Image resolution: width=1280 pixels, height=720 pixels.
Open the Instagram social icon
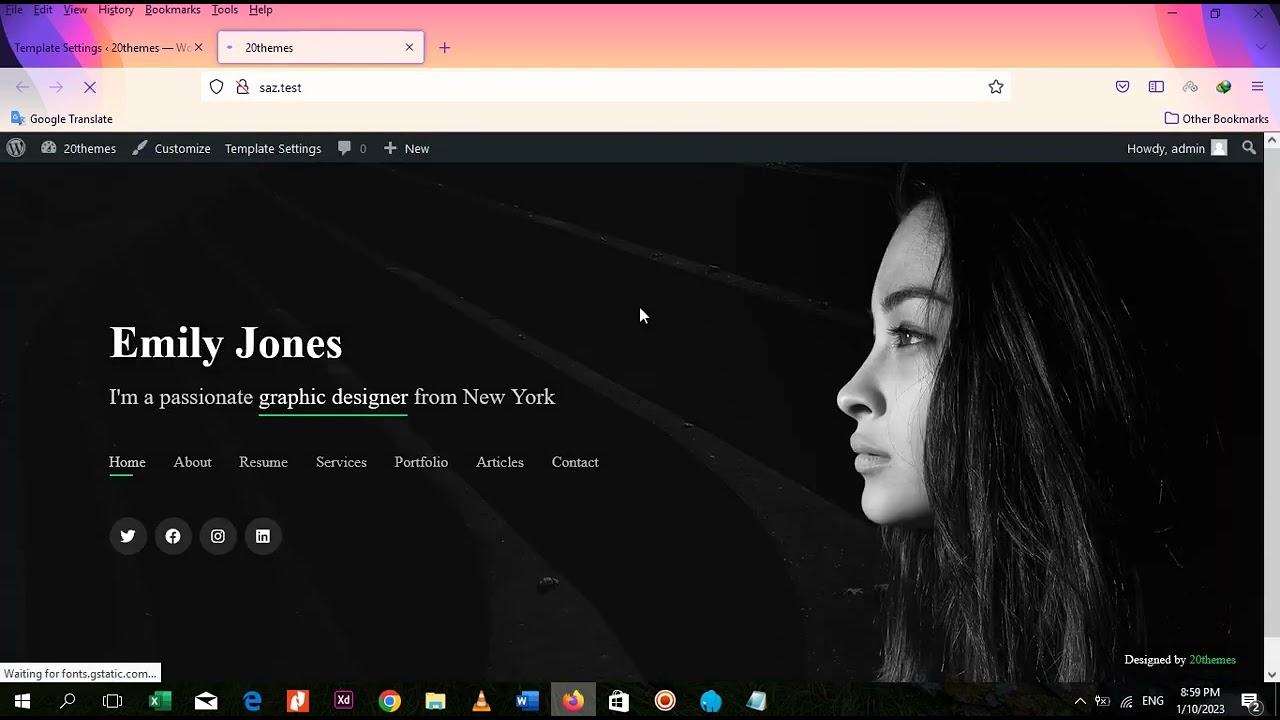[218, 536]
